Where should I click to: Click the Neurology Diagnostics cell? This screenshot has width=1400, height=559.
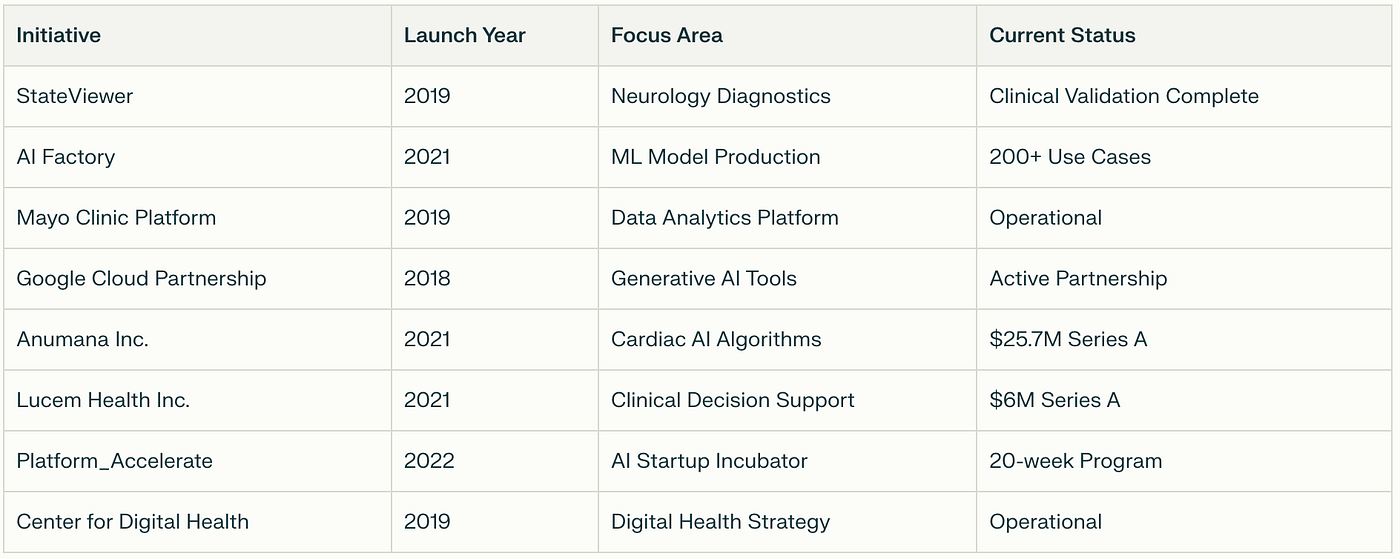(x=788, y=97)
